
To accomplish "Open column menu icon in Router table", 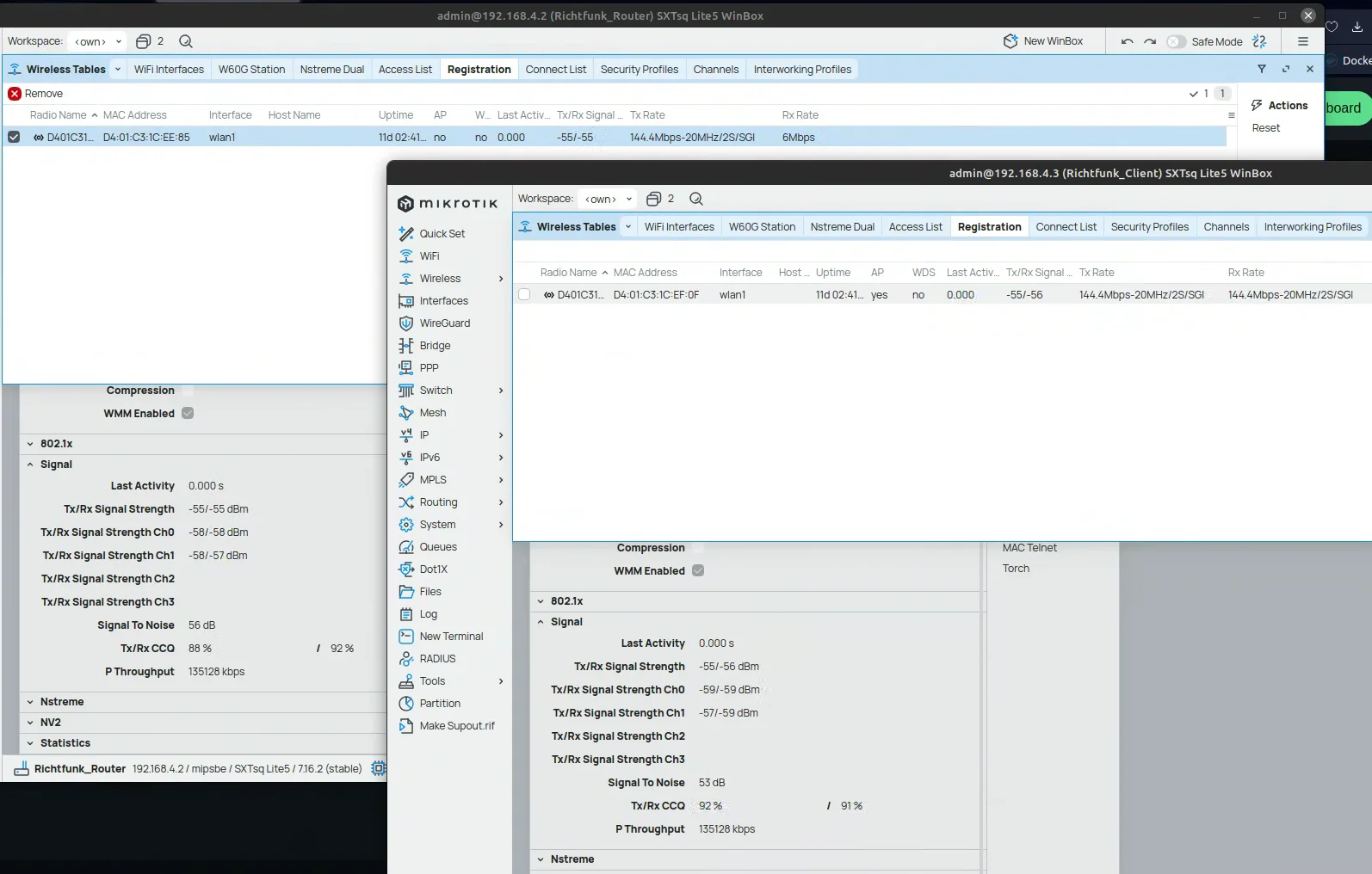I will point(1232,115).
